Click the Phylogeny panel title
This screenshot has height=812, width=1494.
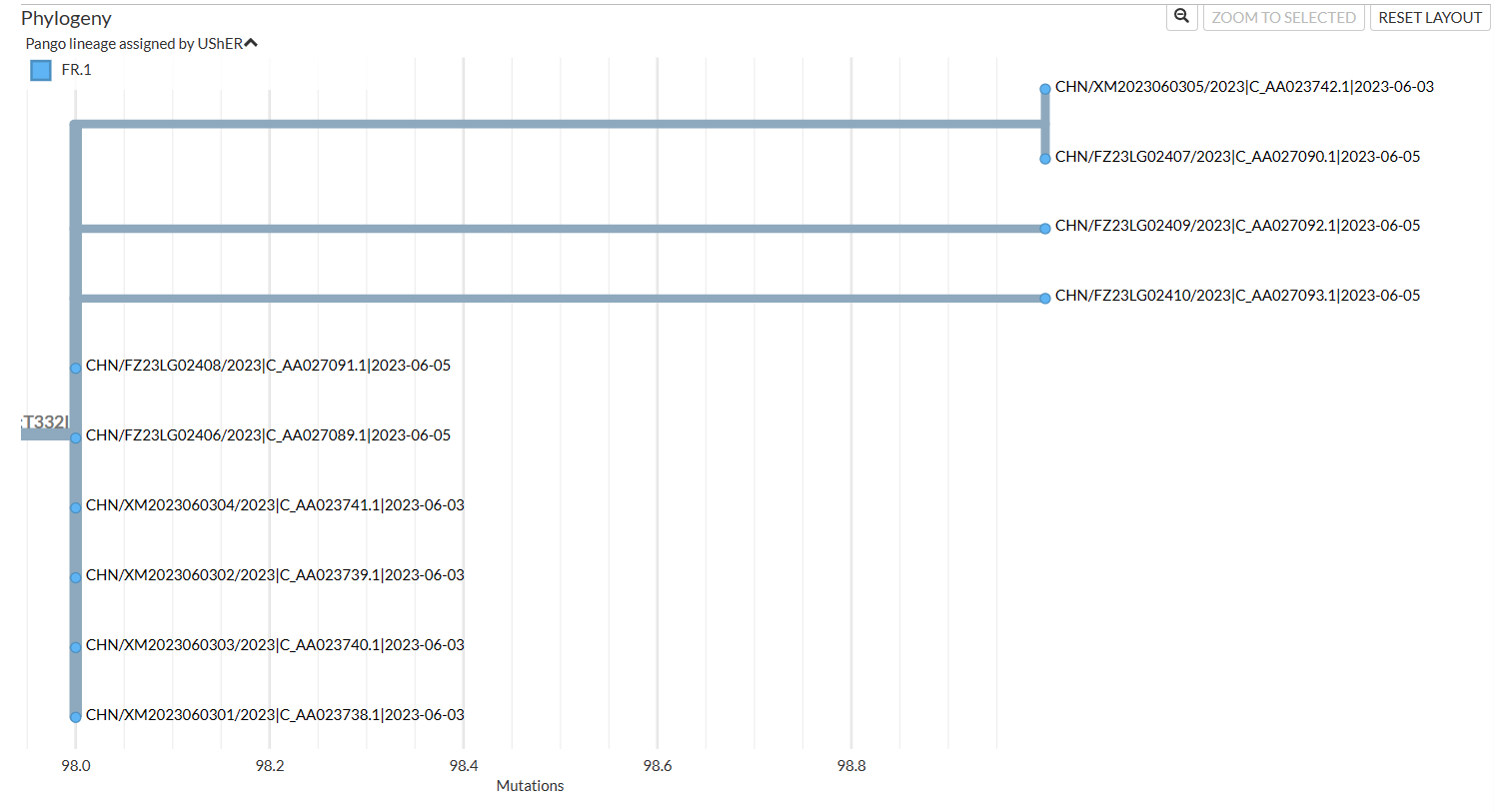[x=66, y=17]
